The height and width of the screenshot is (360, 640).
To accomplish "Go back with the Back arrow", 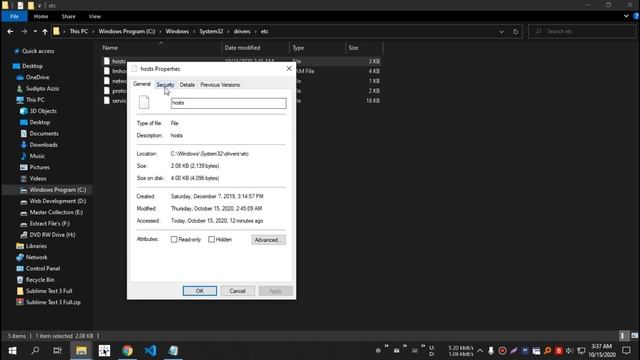I will (x=10, y=31).
